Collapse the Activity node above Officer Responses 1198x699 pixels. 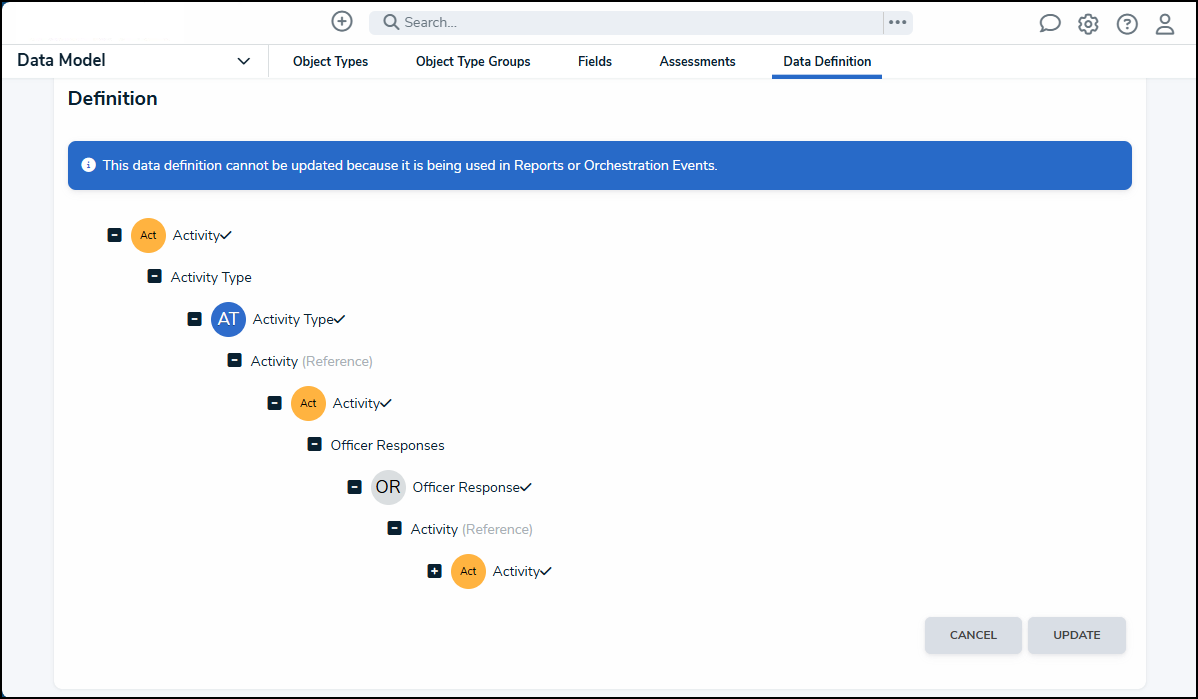[x=274, y=403]
